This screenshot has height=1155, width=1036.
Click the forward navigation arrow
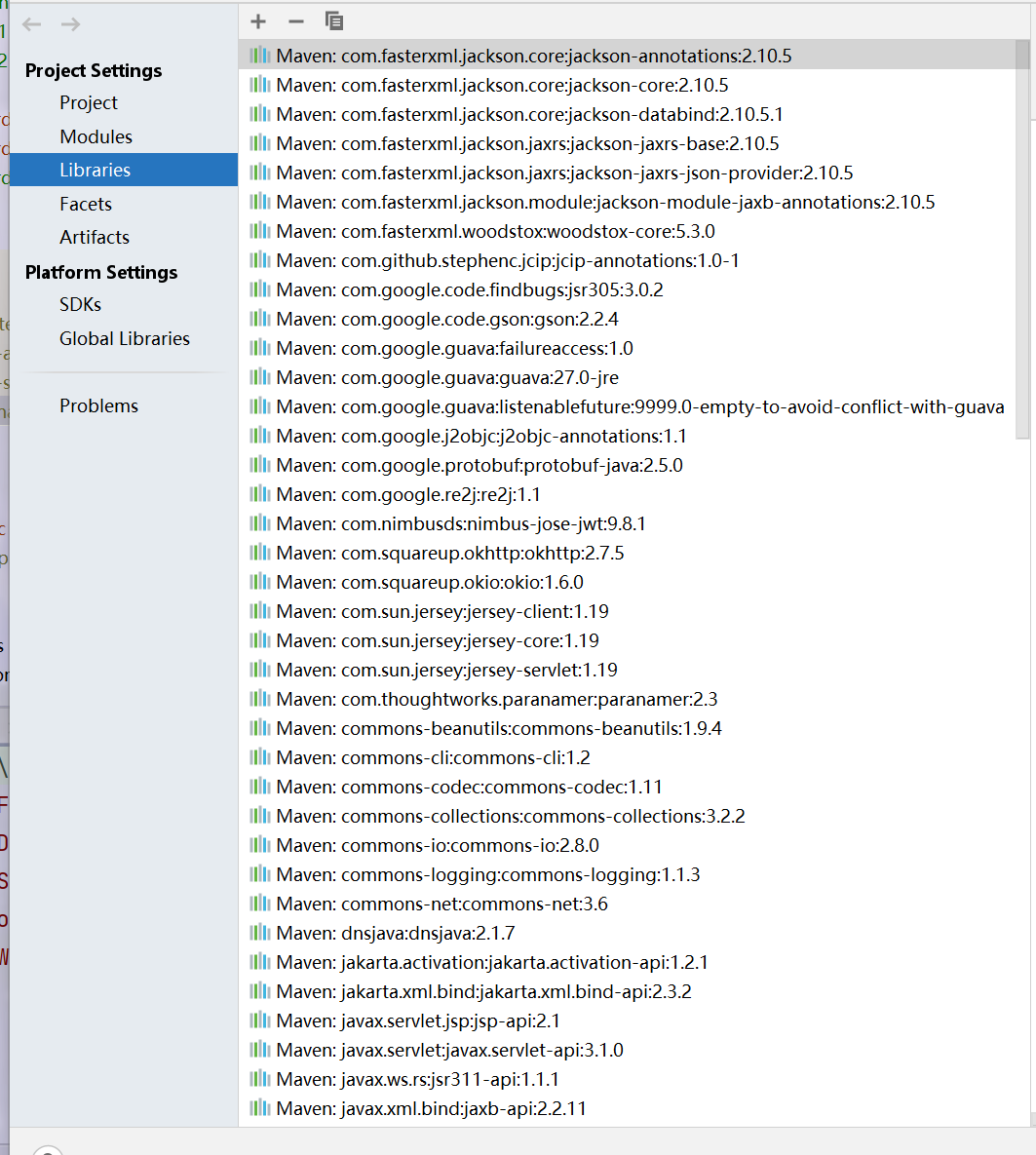click(x=69, y=23)
